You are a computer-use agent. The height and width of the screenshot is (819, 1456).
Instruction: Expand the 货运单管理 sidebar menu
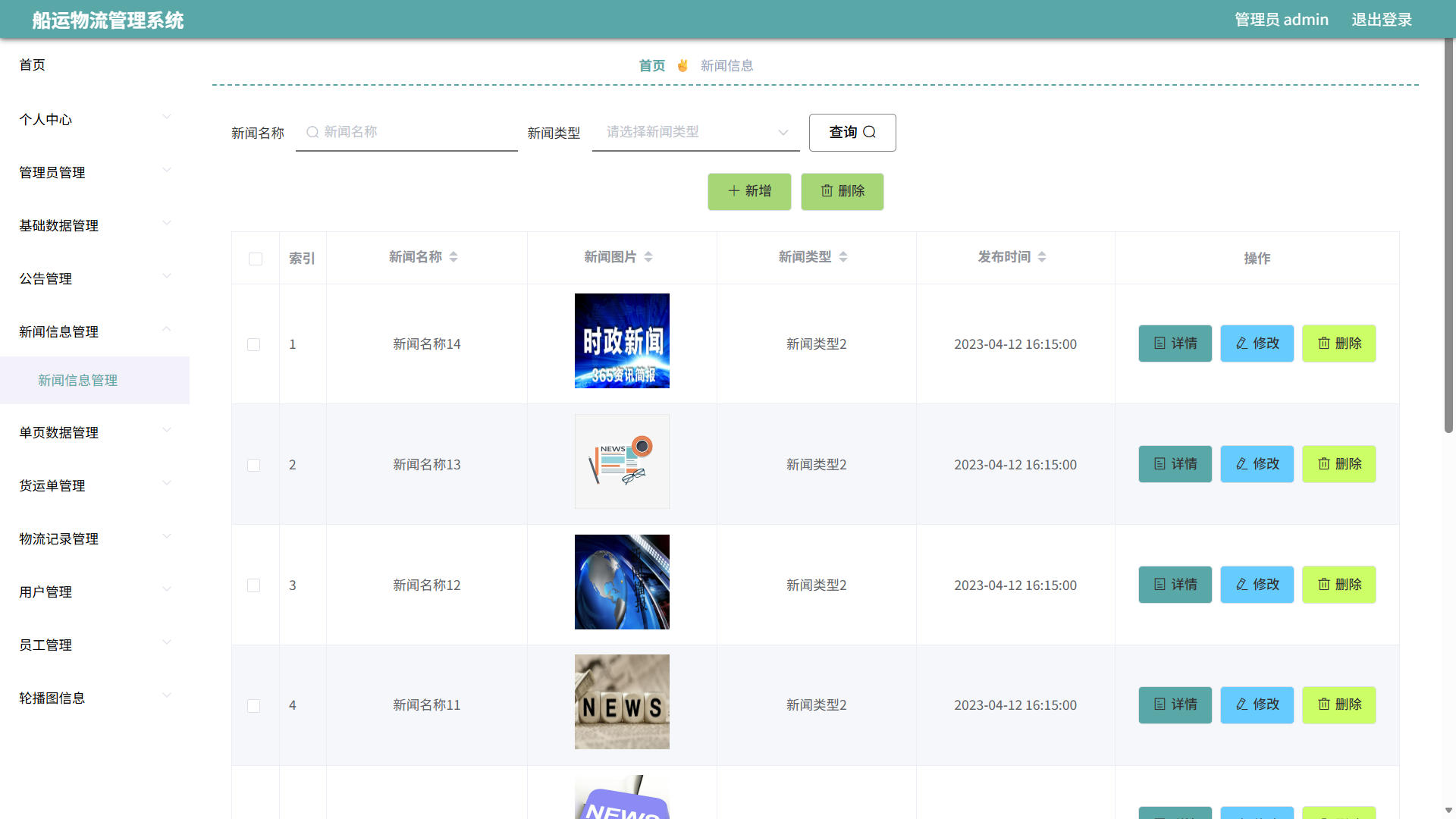[95, 485]
